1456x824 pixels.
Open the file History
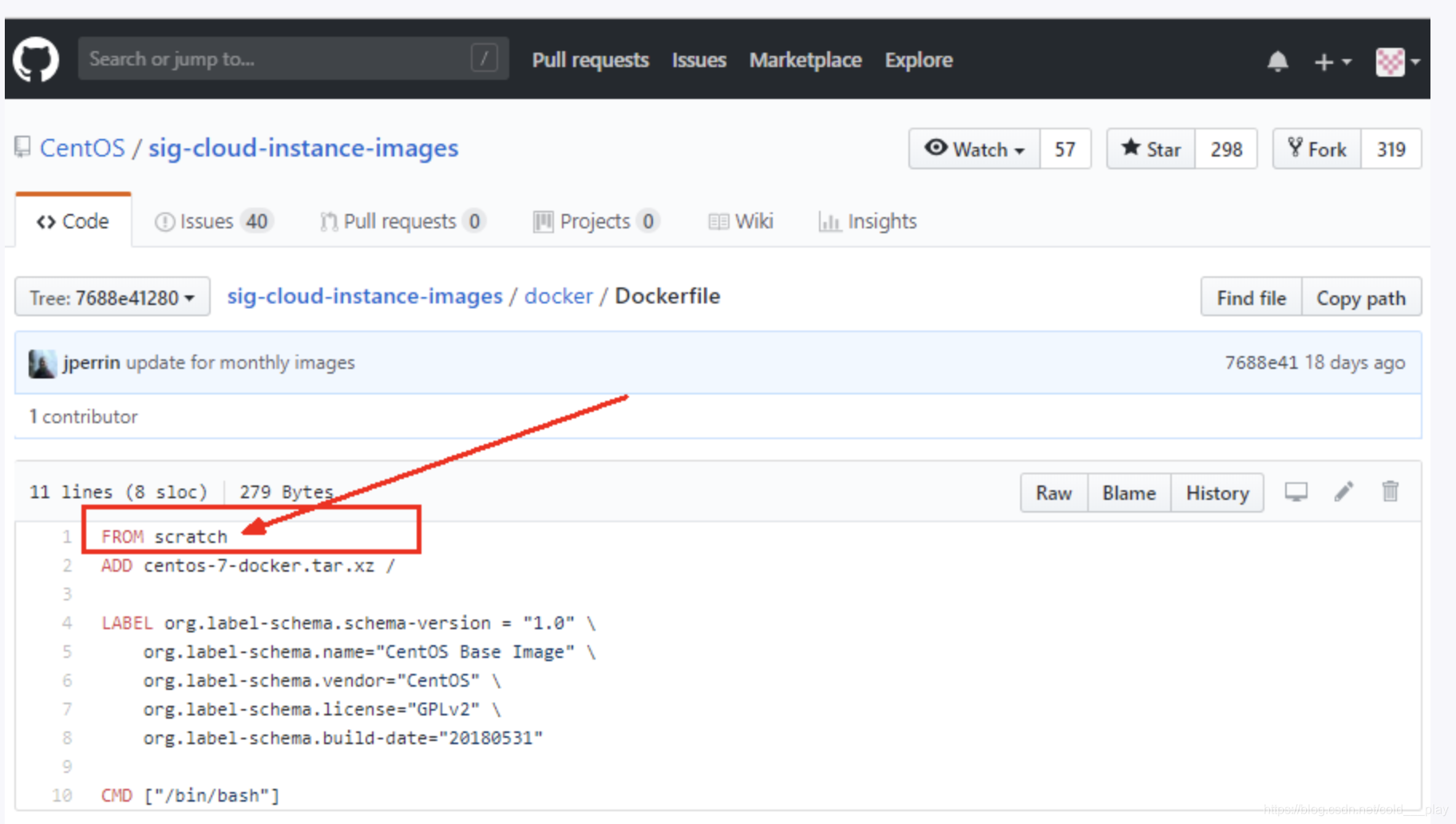click(x=1217, y=493)
